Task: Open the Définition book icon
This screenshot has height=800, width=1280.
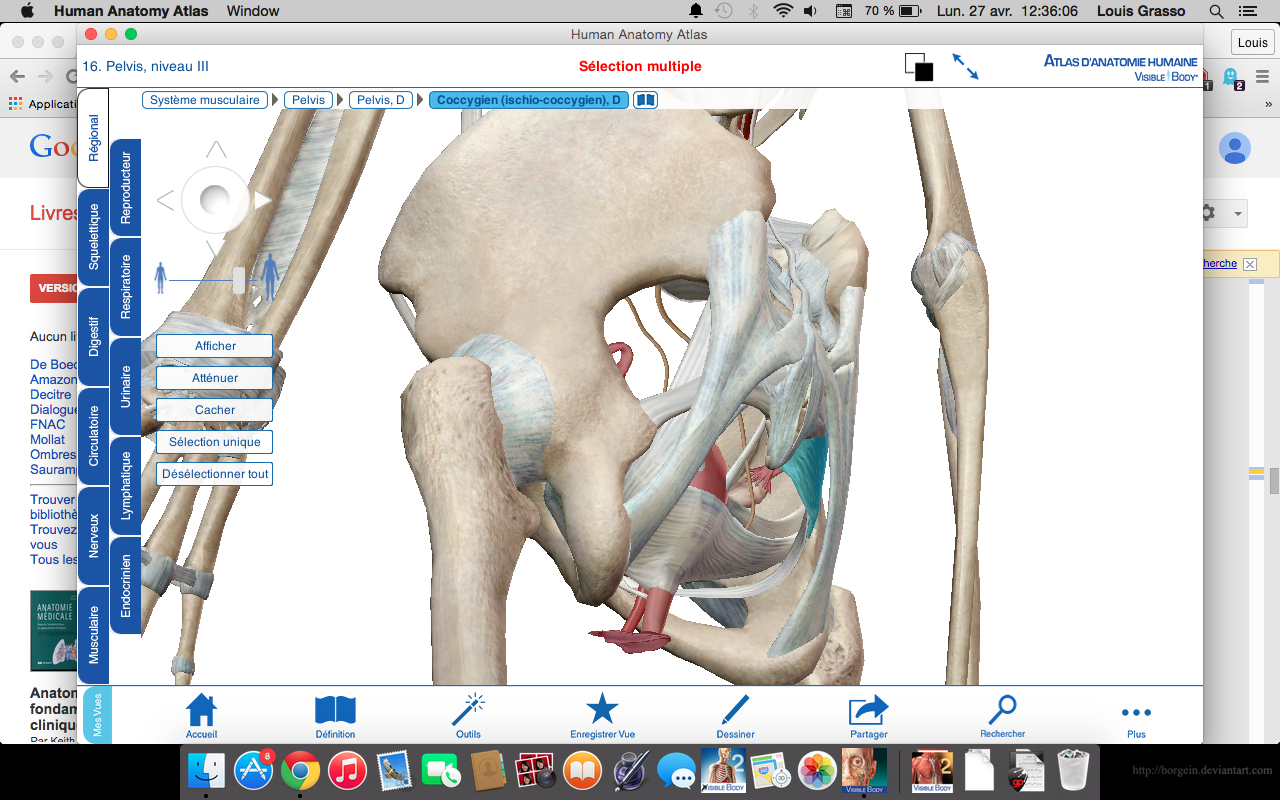Action: pyautogui.click(x=335, y=712)
